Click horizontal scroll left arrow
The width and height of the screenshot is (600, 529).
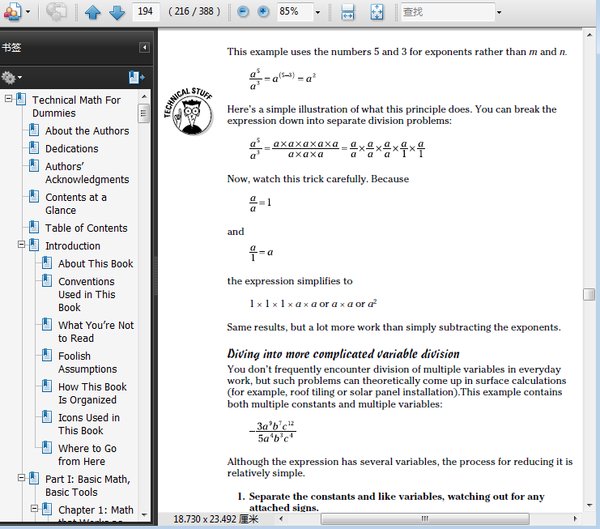(x=281, y=519)
